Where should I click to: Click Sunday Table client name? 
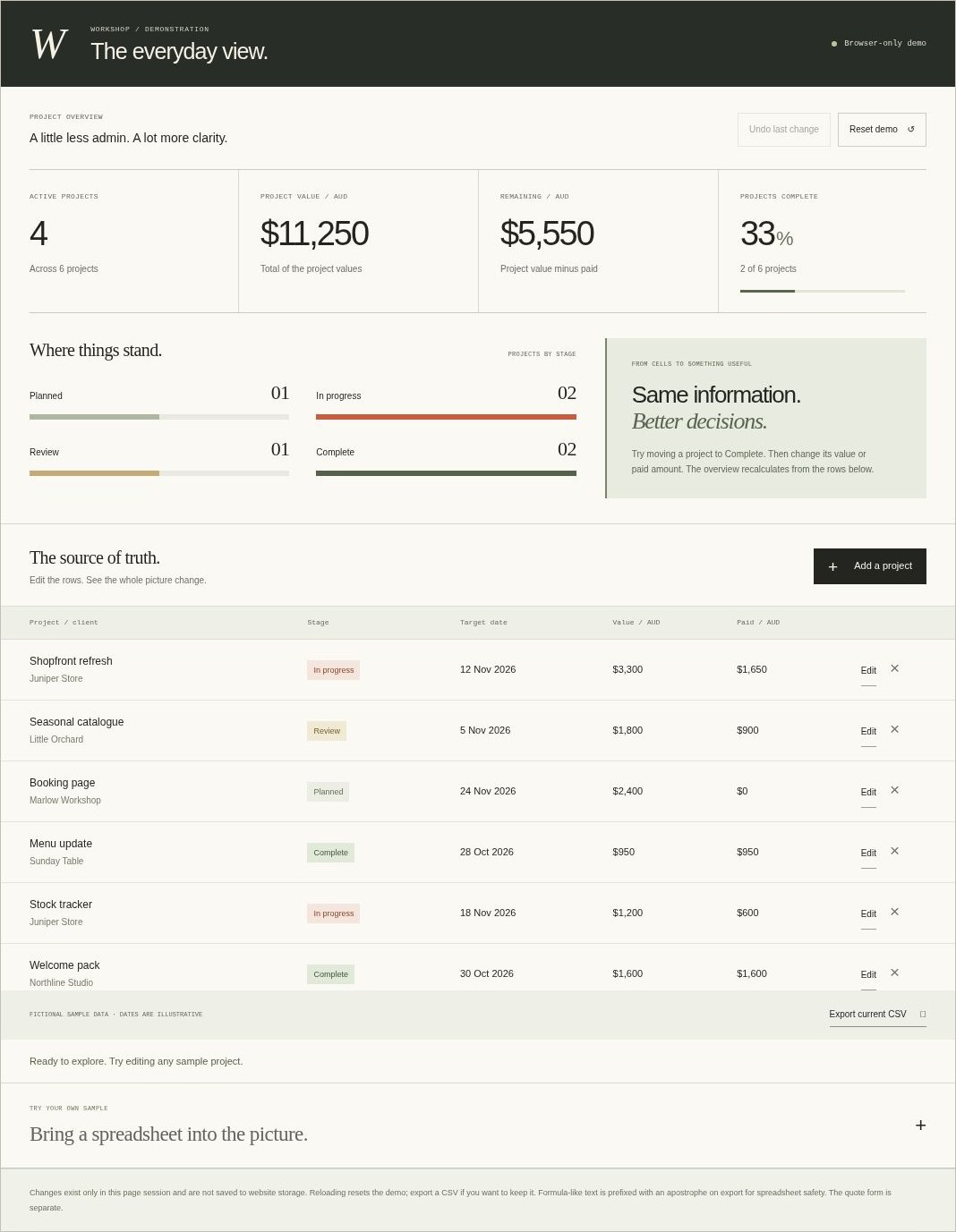pyautogui.click(x=56, y=861)
